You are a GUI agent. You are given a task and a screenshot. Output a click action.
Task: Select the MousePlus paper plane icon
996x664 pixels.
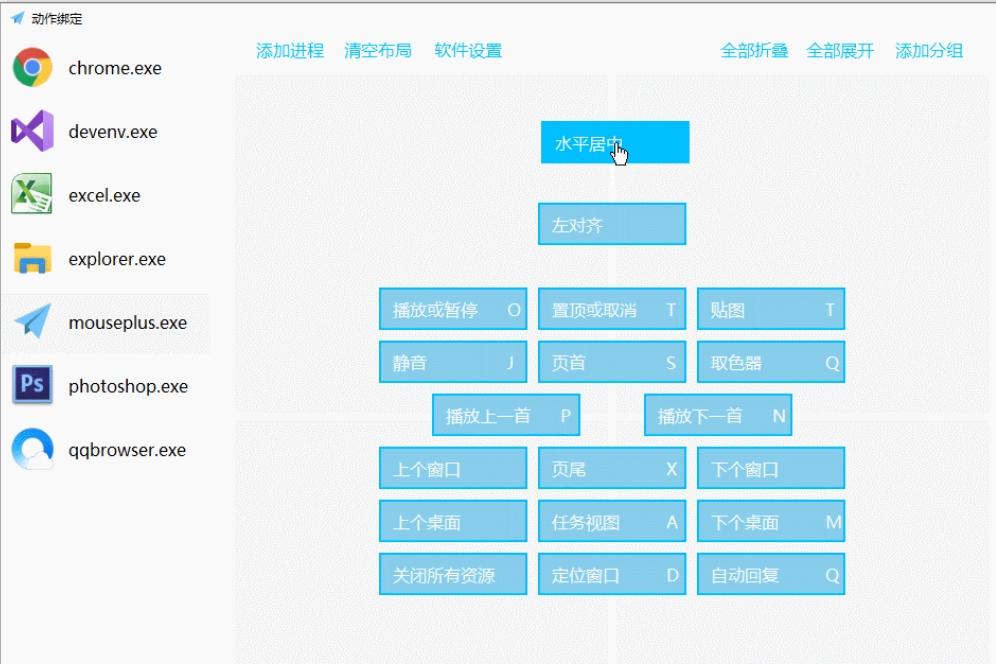coord(33,322)
